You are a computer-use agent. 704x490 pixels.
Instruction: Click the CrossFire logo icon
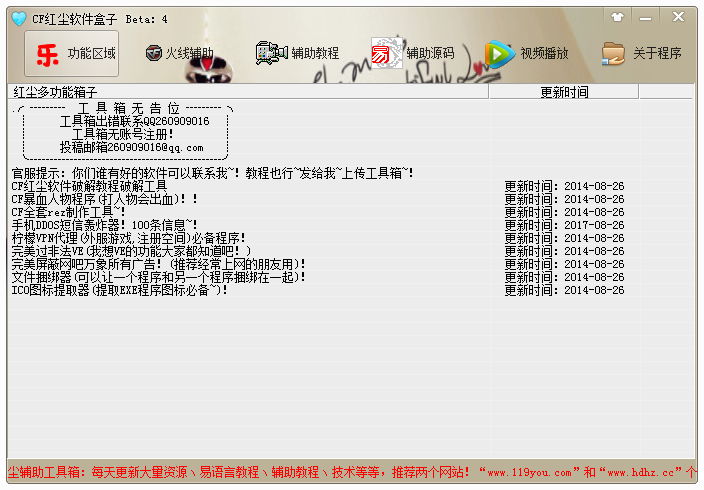154,53
